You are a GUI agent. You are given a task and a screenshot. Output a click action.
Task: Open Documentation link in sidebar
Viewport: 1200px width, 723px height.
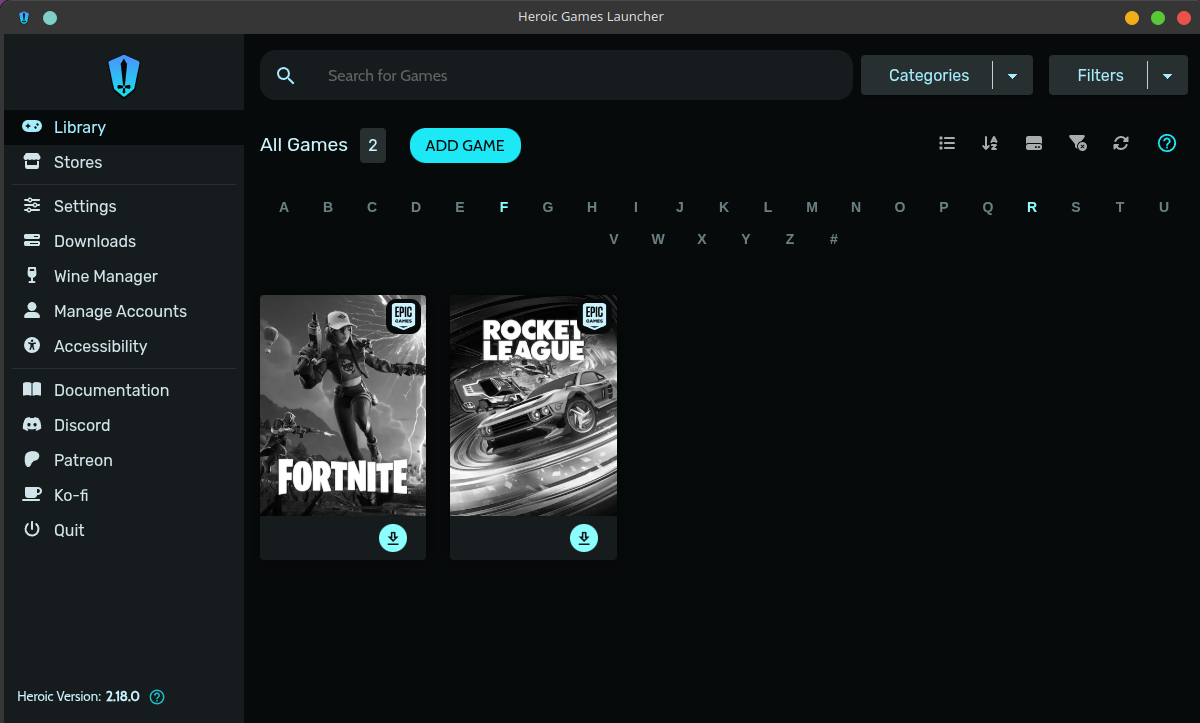(124, 390)
